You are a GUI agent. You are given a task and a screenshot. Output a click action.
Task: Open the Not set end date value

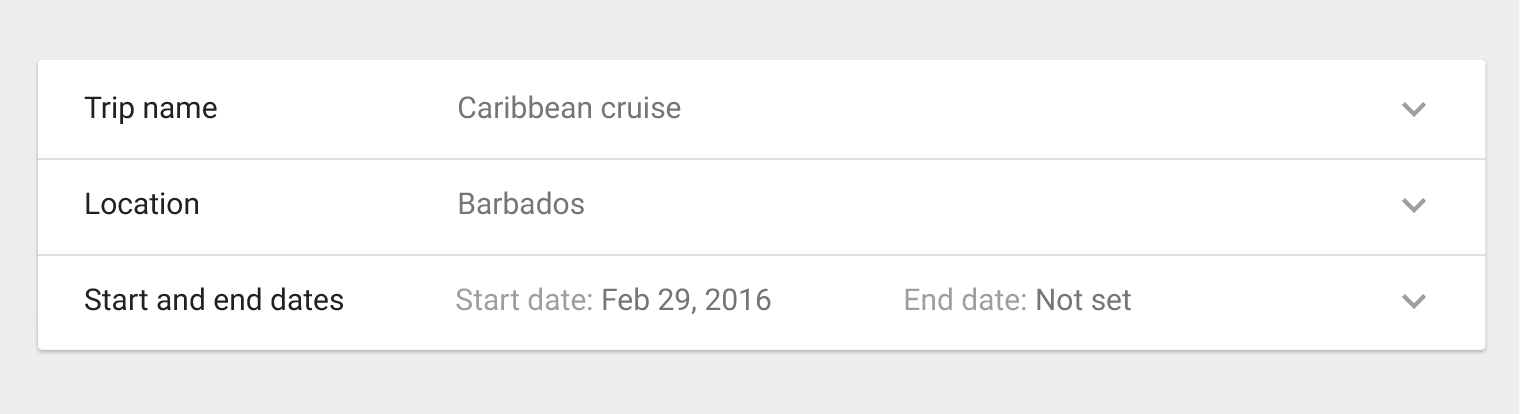pos(1083,300)
